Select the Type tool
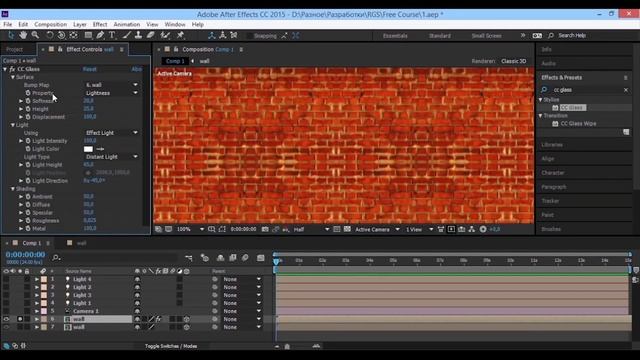This screenshot has height=360, width=640. coord(112,36)
